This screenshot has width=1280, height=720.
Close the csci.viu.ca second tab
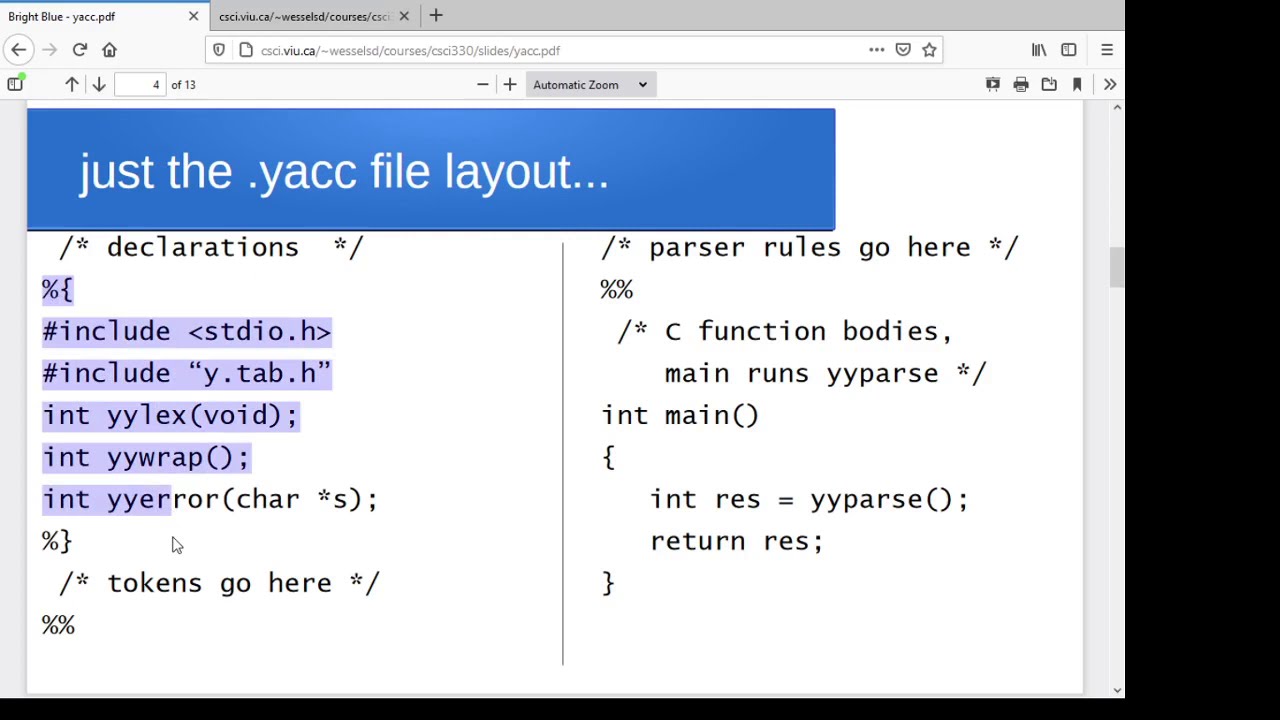(x=404, y=16)
